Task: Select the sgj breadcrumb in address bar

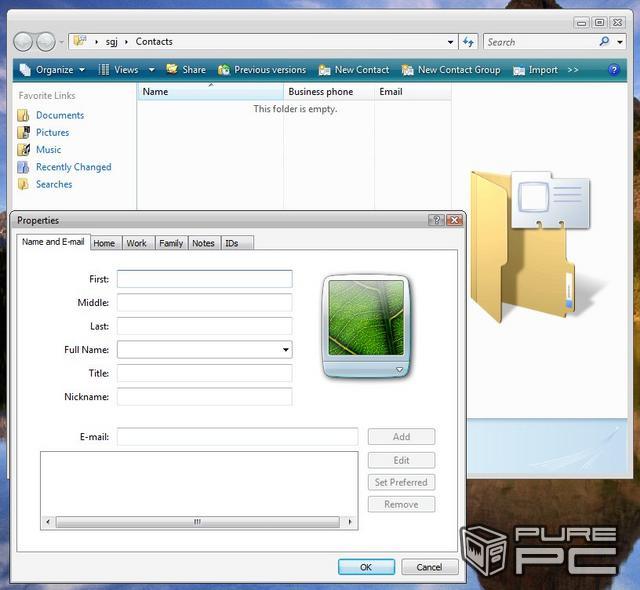Action: 111,42
